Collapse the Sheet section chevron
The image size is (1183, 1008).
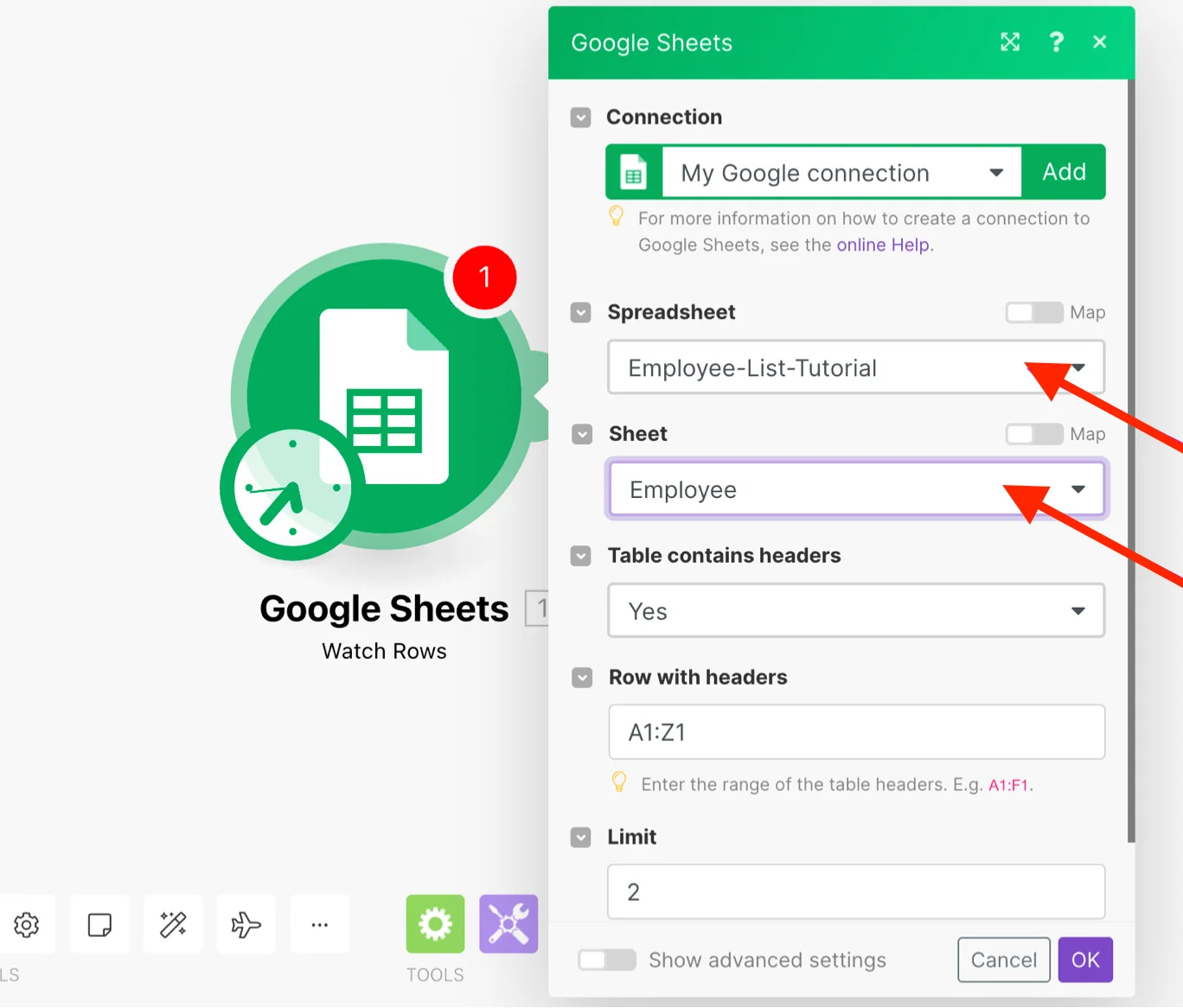tap(582, 434)
